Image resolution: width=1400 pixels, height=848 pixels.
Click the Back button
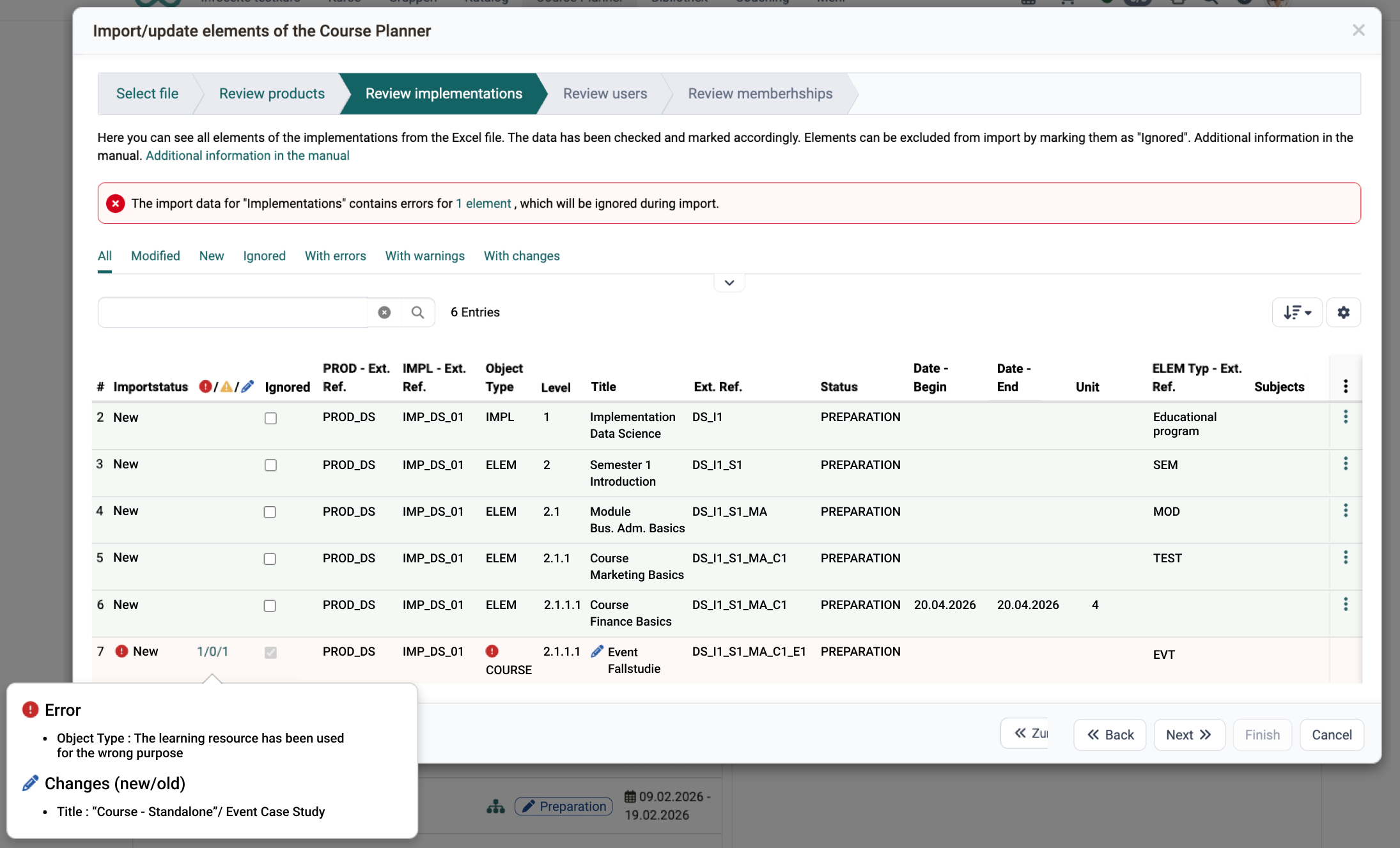click(1110, 735)
